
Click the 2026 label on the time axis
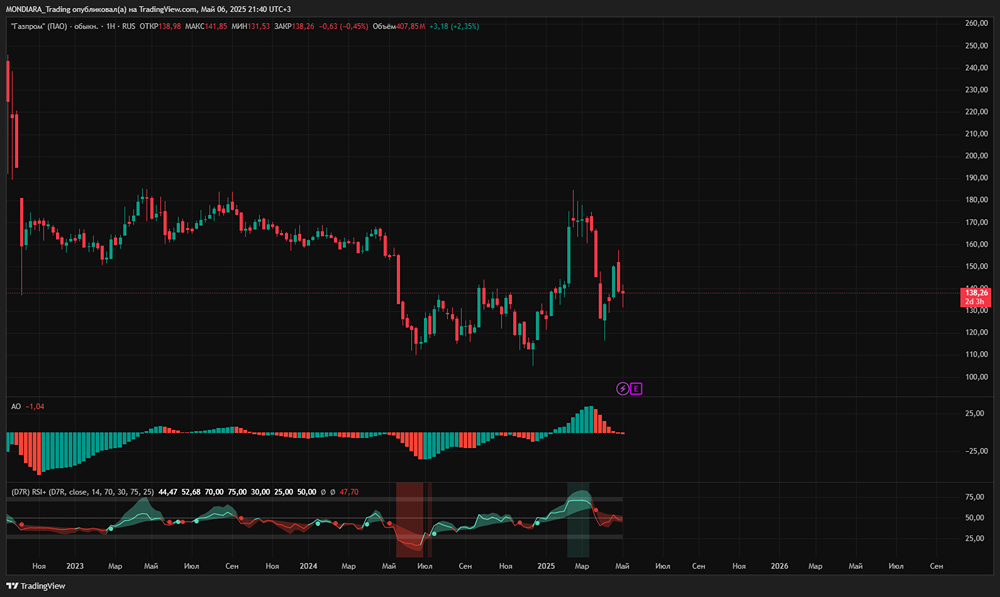[x=779, y=566]
